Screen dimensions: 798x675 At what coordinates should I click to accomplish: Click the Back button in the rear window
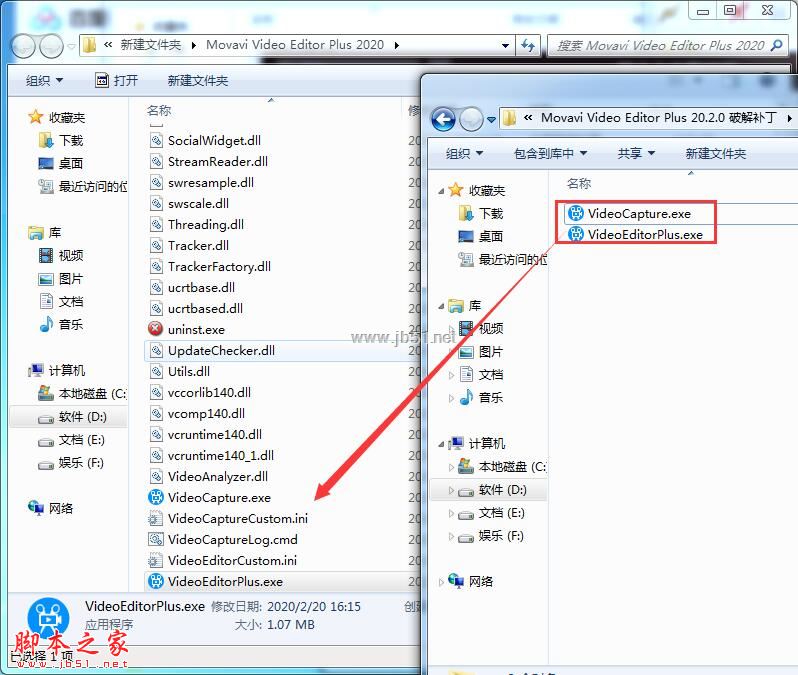[23, 46]
